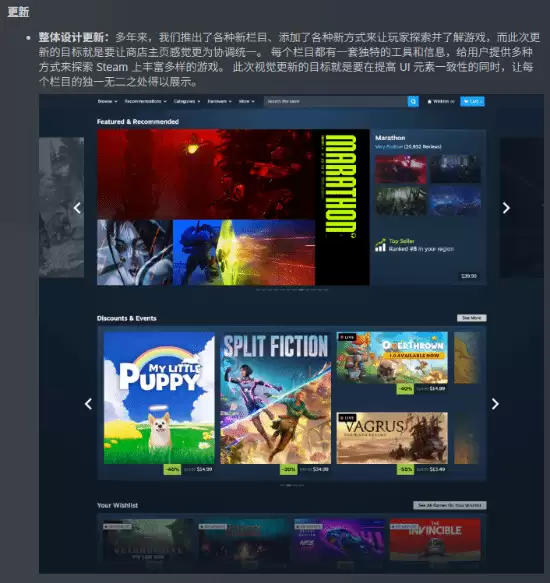The image size is (550, 583).
Task: Focus the Search the store field
Action: [x=336, y=102]
